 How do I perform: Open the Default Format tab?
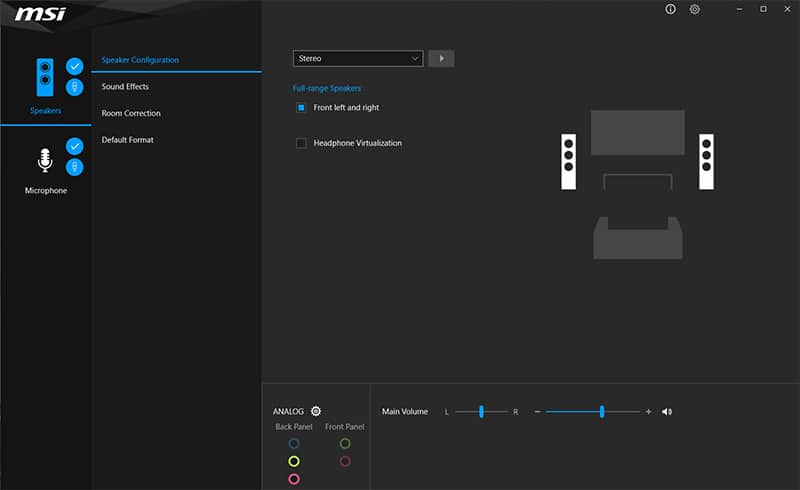[x=128, y=140]
